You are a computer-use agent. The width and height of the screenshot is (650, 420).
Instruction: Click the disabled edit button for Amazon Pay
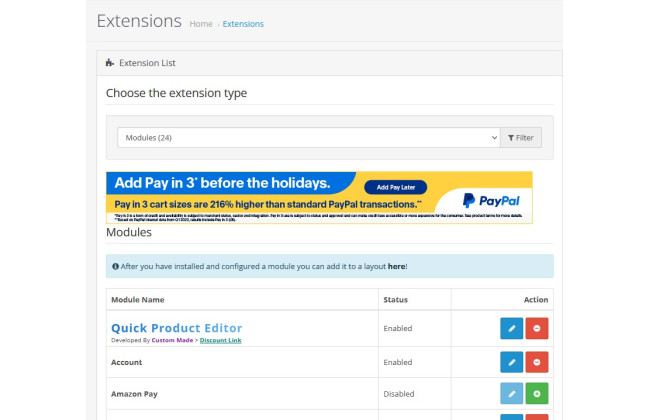pyautogui.click(x=512, y=393)
